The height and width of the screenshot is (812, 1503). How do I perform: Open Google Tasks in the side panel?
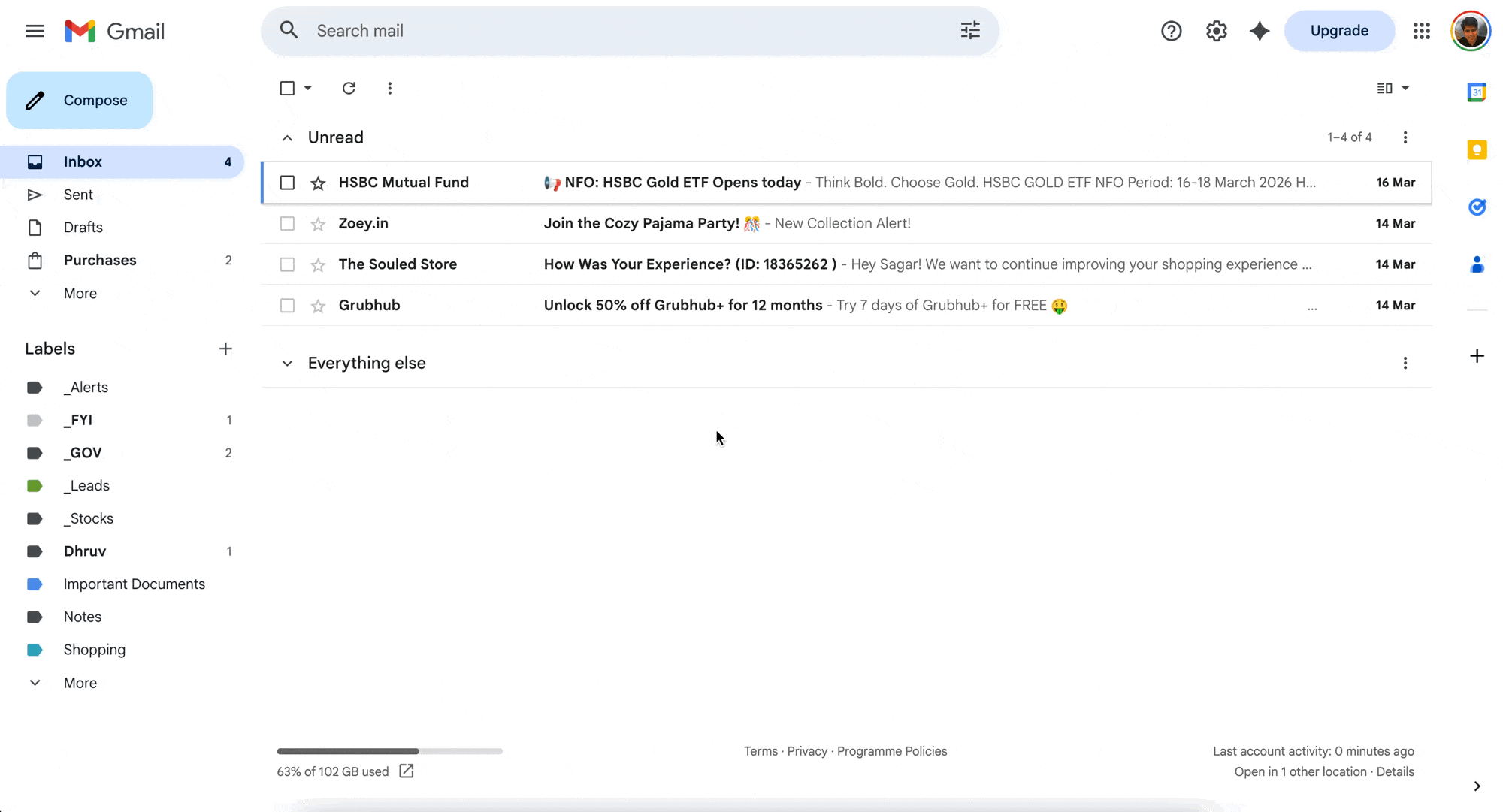coord(1477,207)
